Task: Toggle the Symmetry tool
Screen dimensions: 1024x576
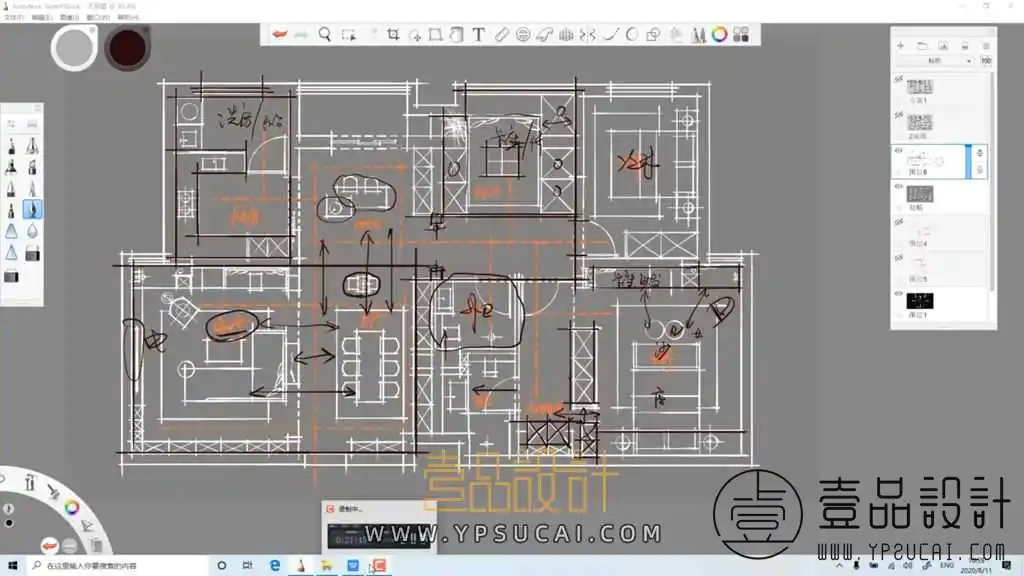Action: coord(588,35)
